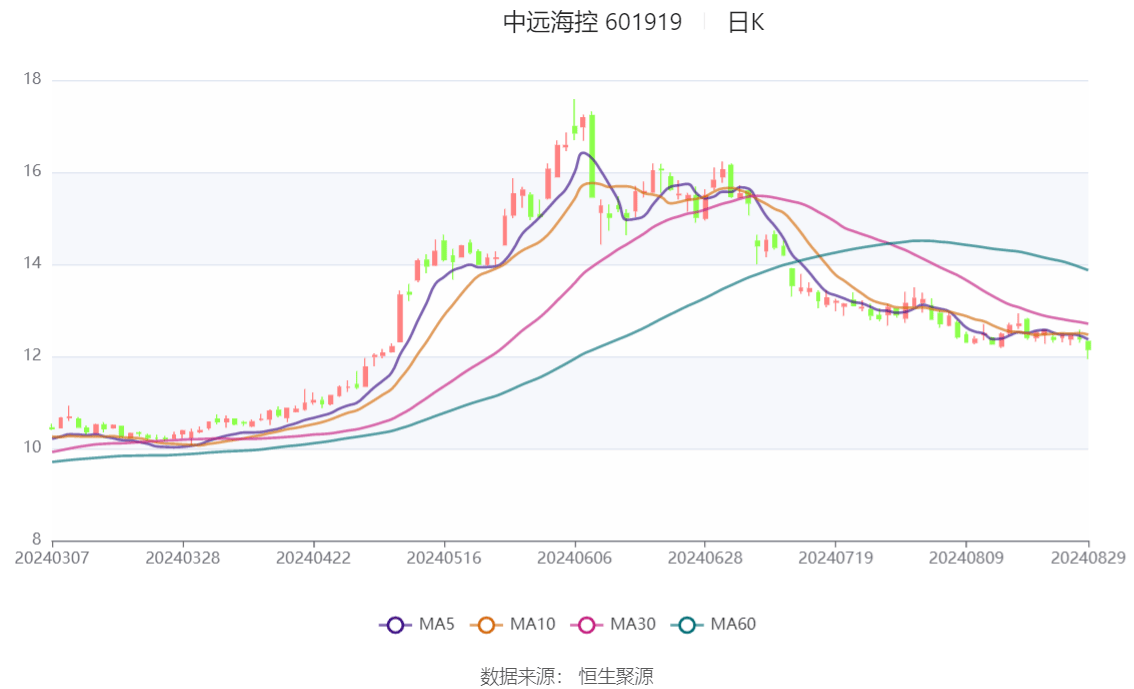Click the orange MA10 legend marker circle
Image resolution: width=1134 pixels, height=689 pixels.
[x=486, y=625]
